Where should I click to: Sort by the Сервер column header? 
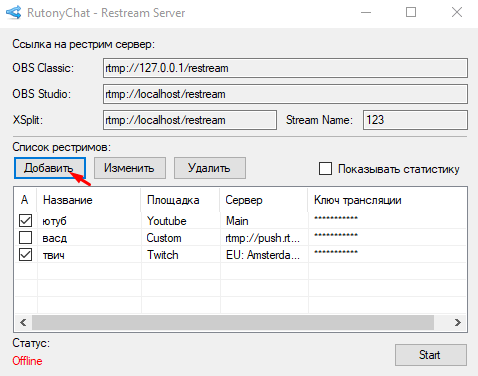pos(264,200)
